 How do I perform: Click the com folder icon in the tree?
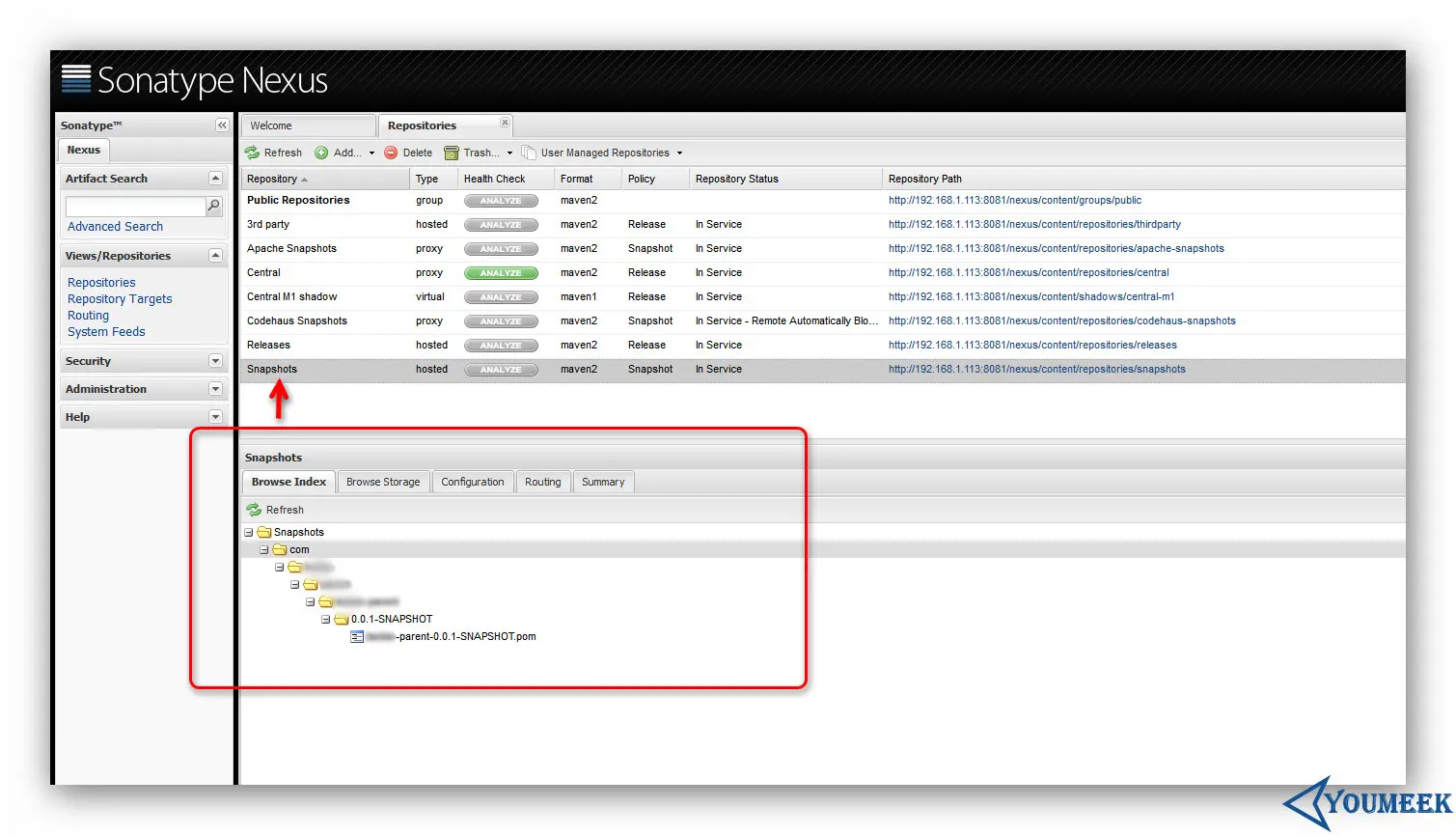[280, 549]
